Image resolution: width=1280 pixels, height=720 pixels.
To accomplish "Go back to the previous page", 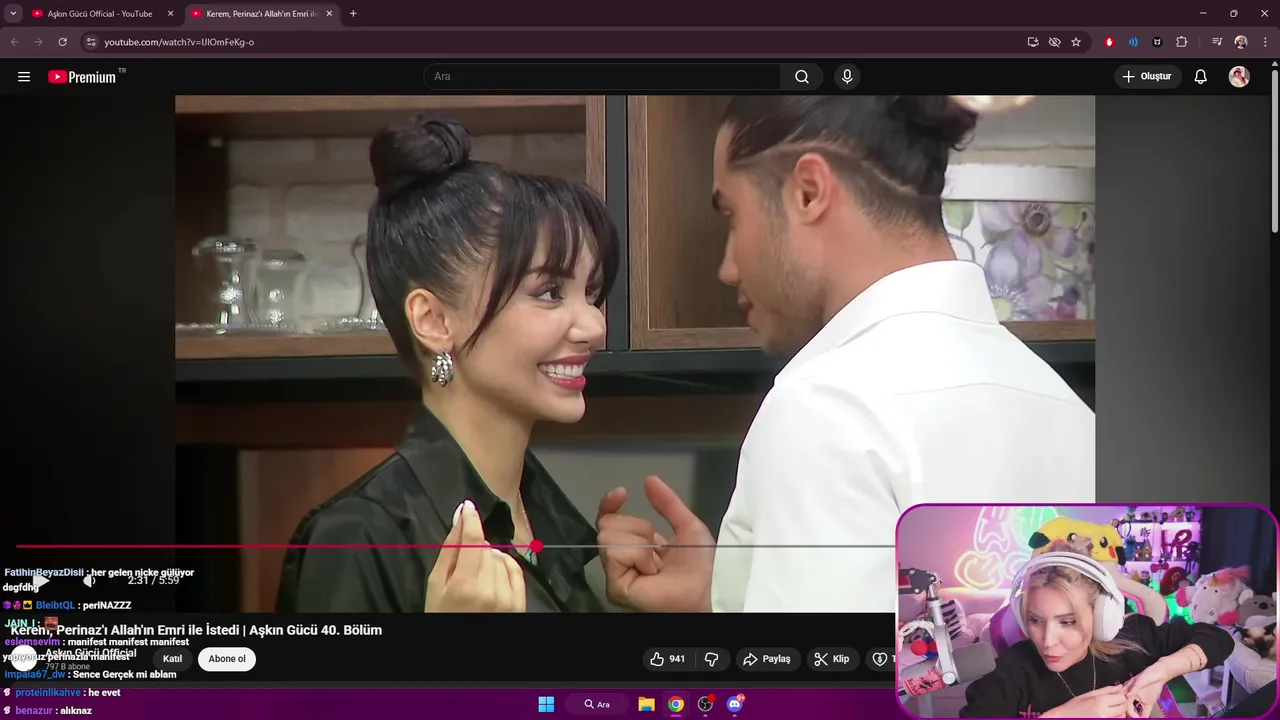I will coord(15,42).
